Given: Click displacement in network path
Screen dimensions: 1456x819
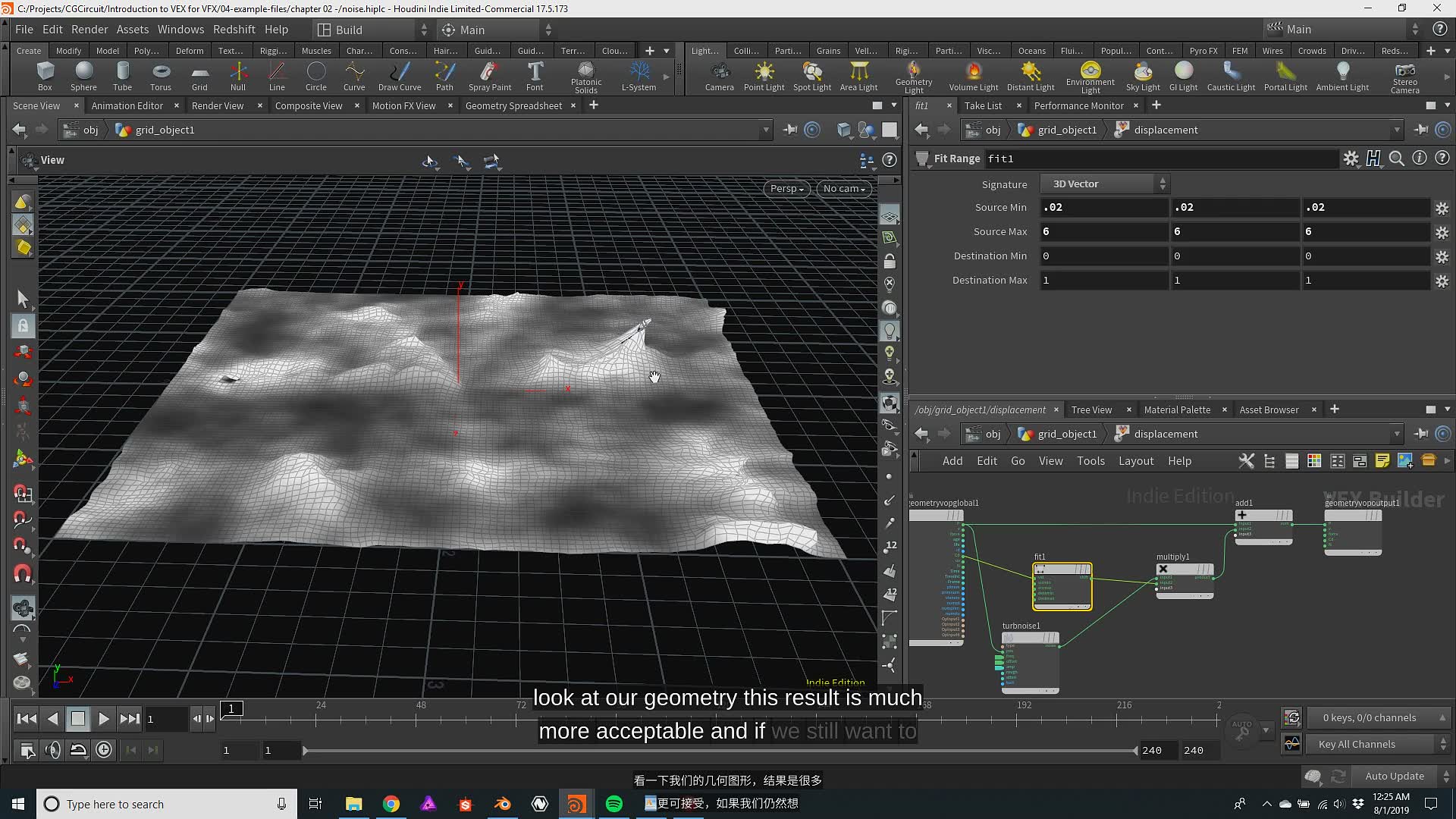Looking at the screenshot, I should (1166, 434).
